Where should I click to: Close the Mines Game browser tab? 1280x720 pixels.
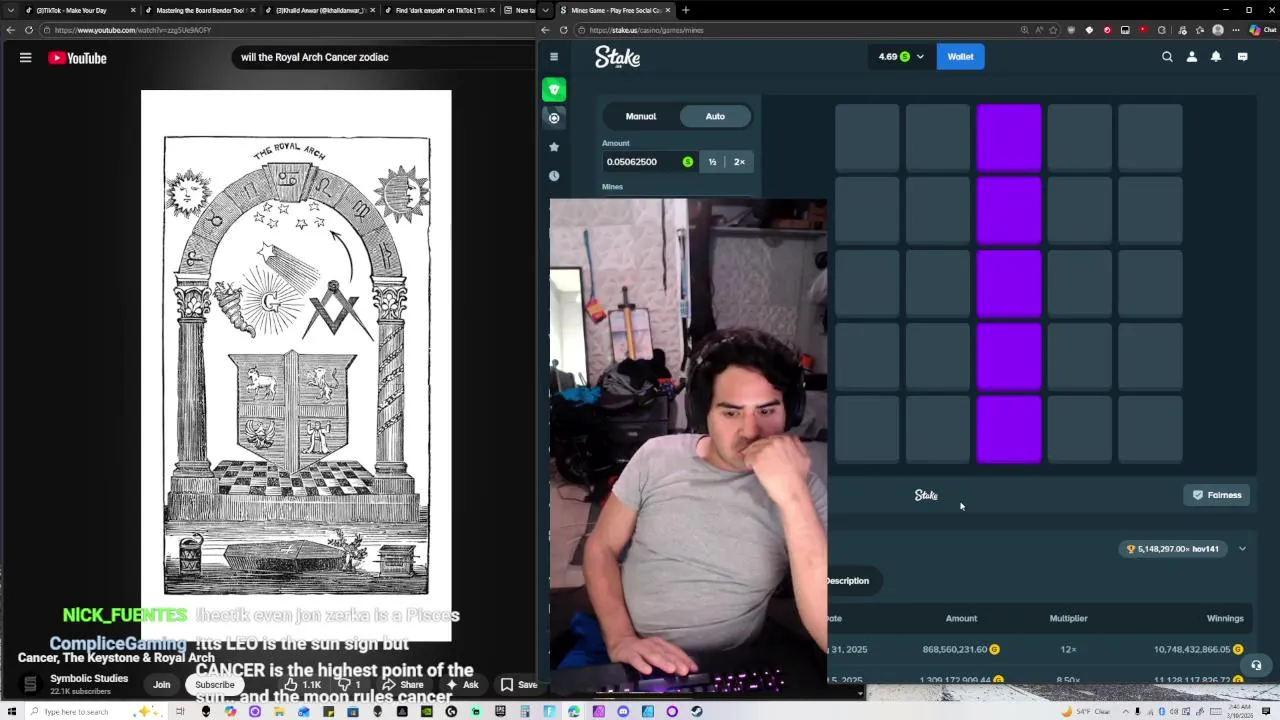click(x=668, y=10)
